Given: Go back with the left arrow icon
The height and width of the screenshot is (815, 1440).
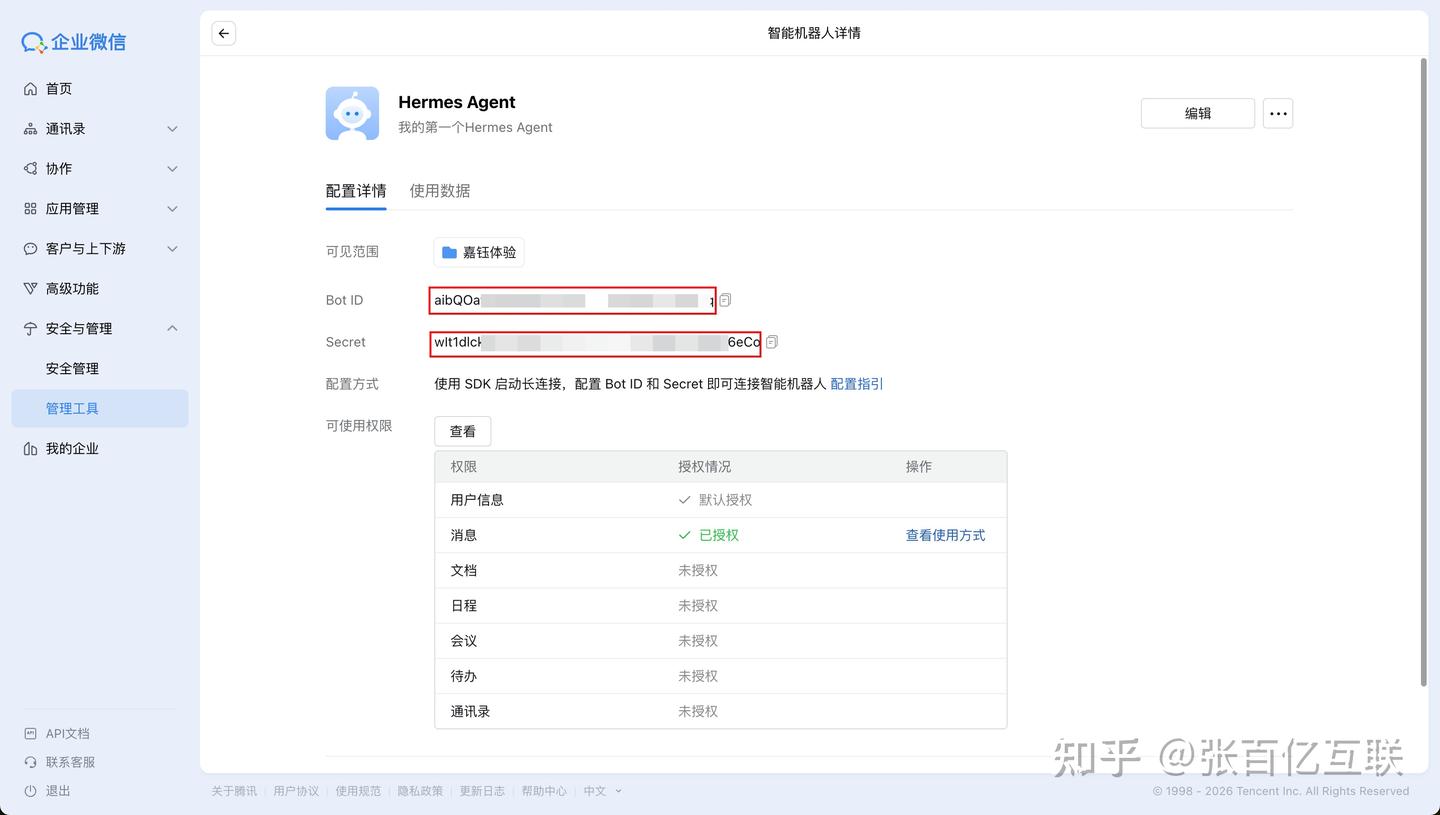Looking at the screenshot, I should (223, 33).
